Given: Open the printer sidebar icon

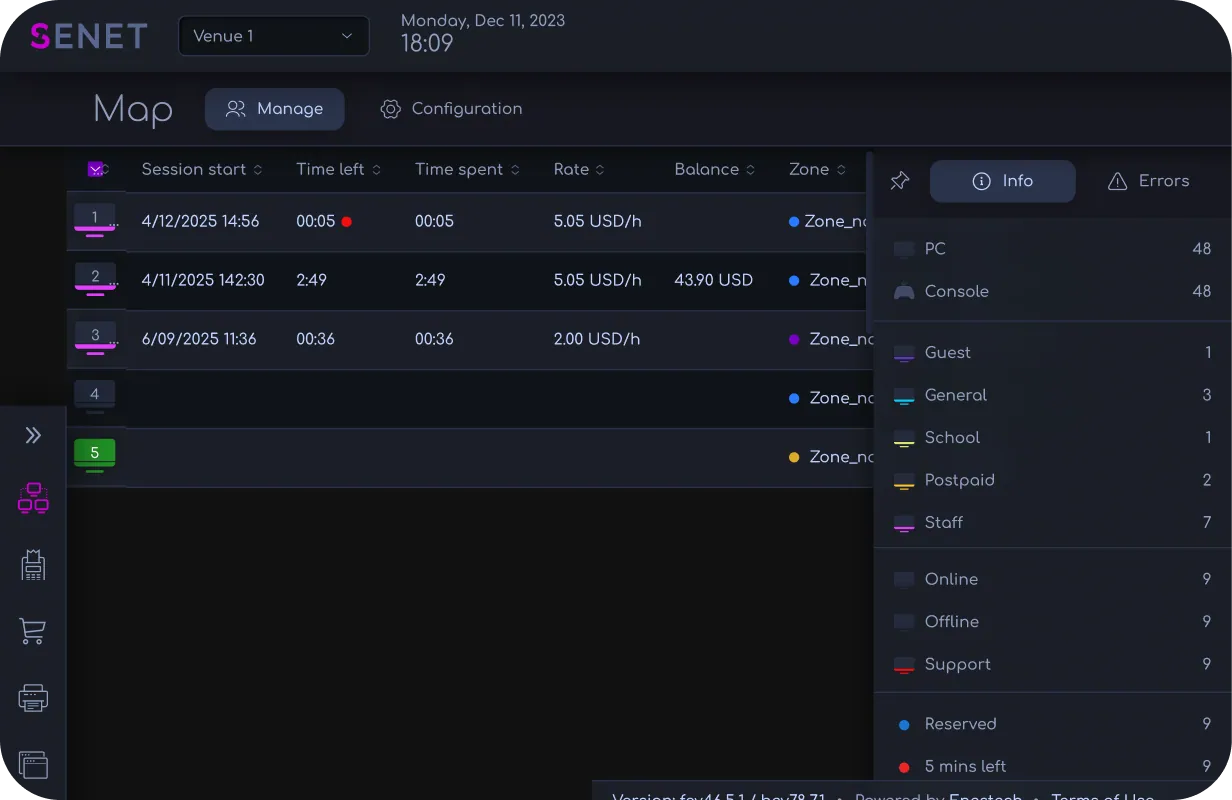Looking at the screenshot, I should coord(33,698).
